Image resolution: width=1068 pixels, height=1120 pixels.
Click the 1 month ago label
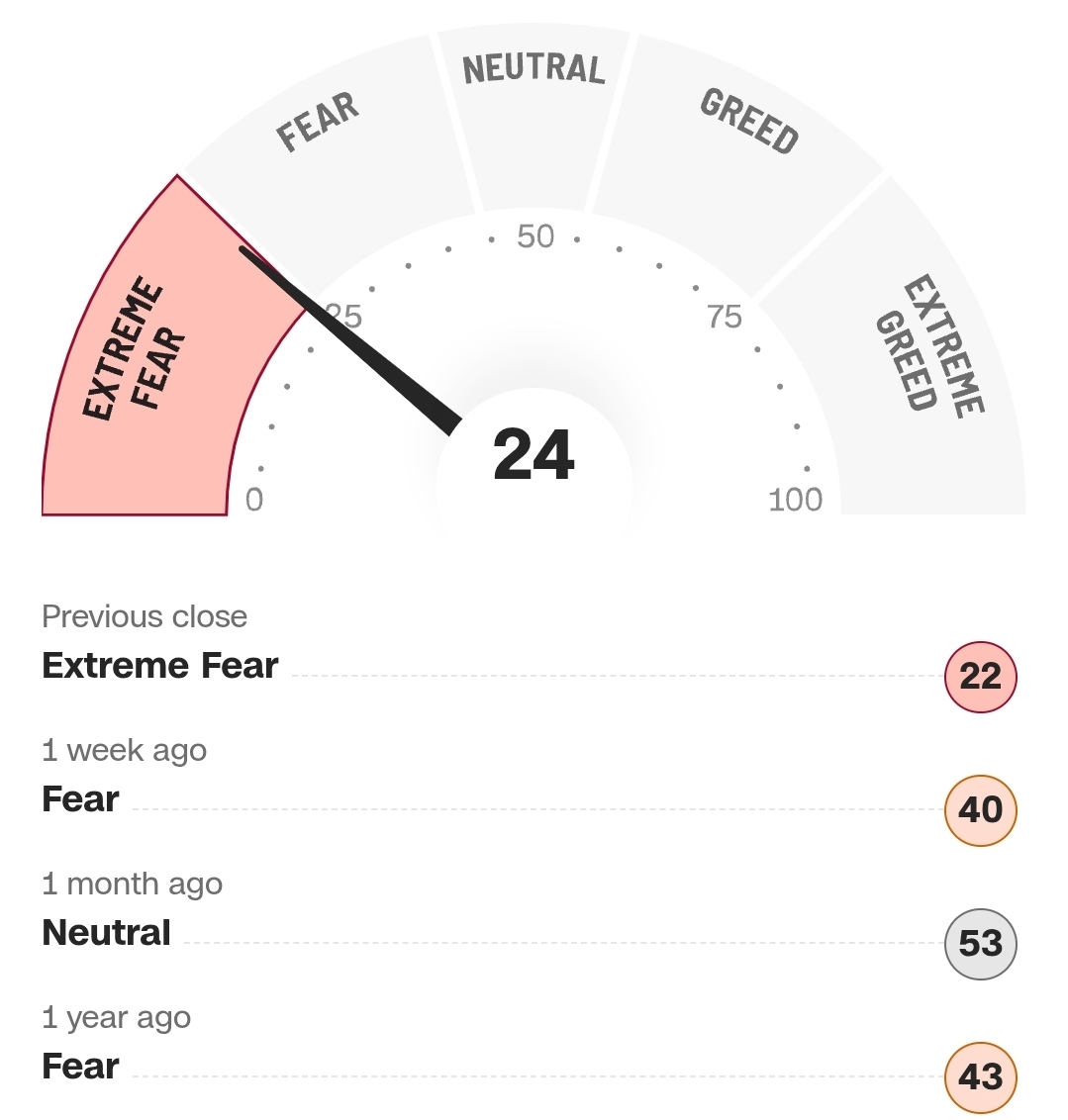133,885
